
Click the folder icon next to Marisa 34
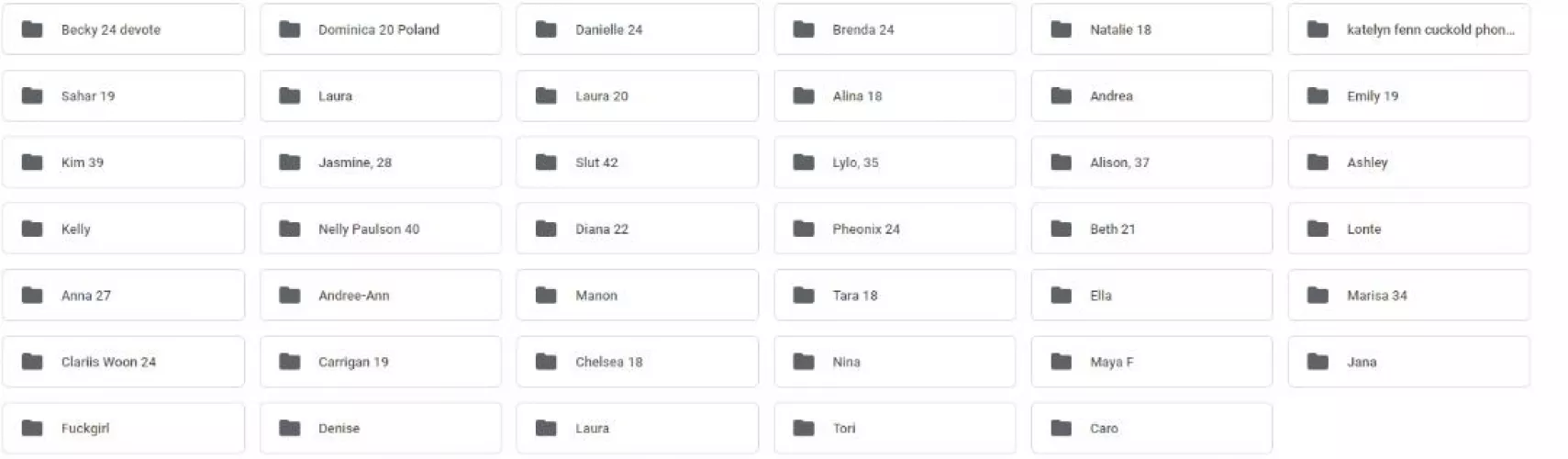pos(1318,295)
